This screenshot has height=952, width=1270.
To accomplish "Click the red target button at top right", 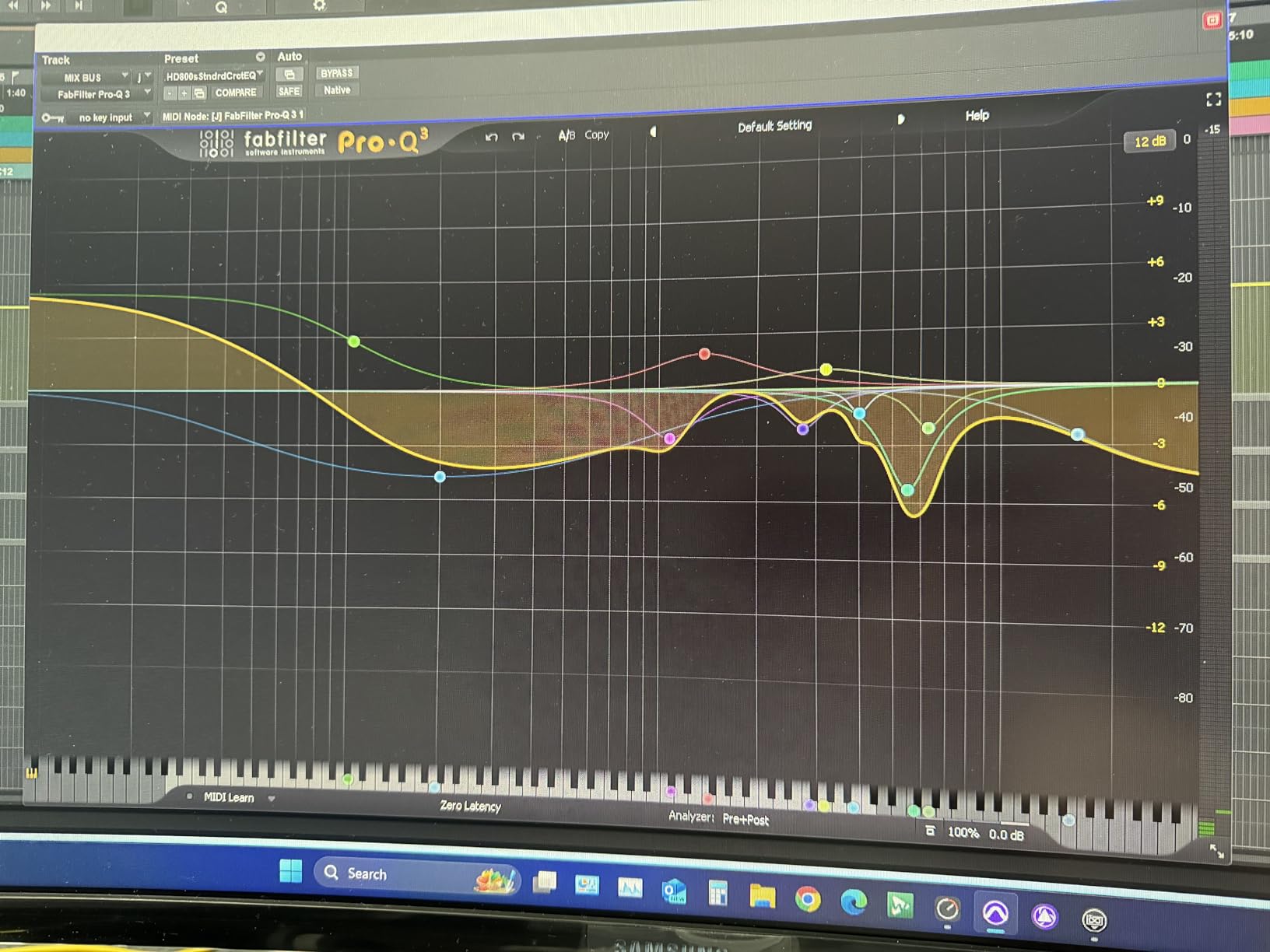I will click(x=1212, y=20).
